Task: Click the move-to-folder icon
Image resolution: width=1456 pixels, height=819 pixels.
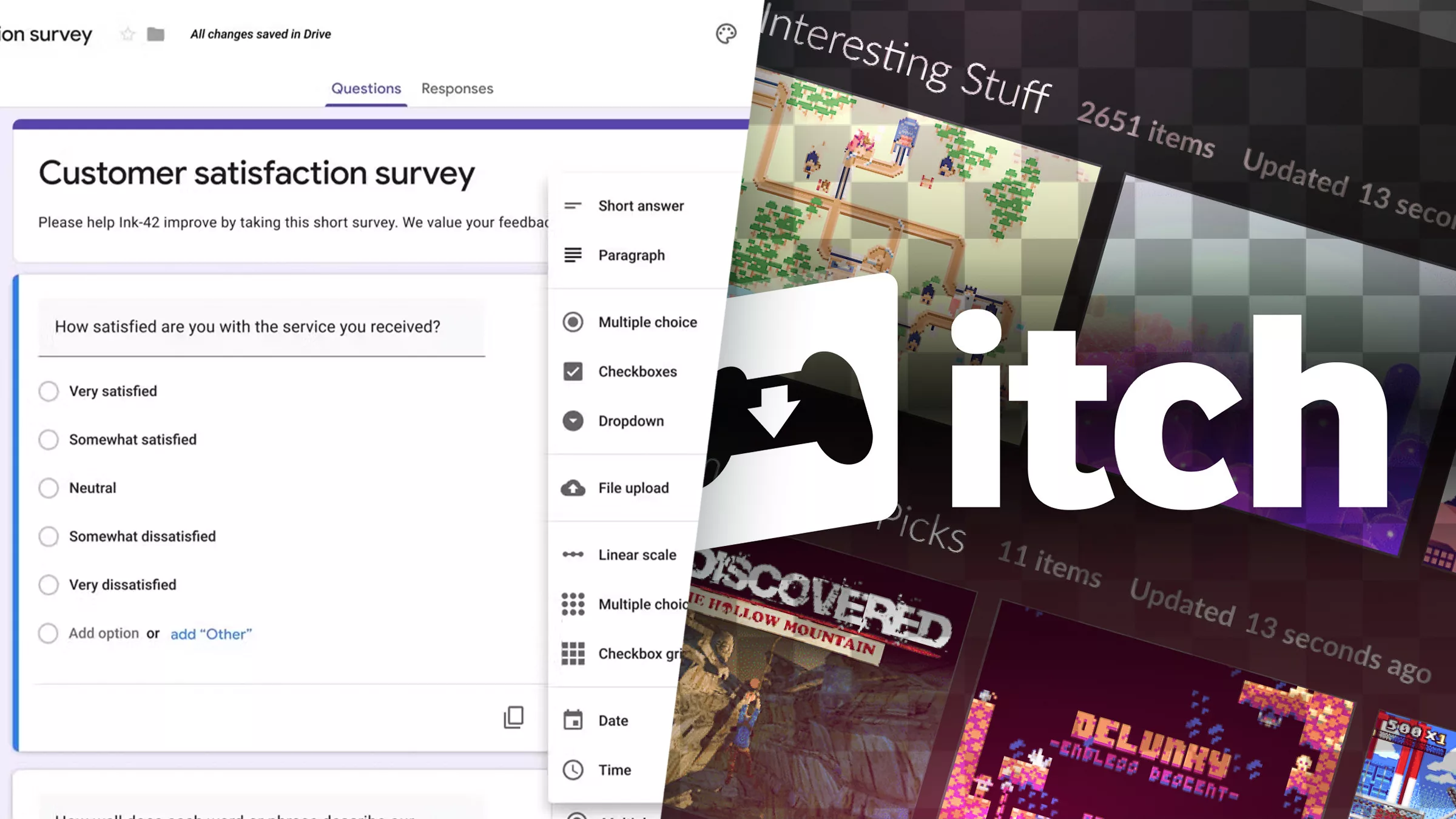Action: click(156, 34)
